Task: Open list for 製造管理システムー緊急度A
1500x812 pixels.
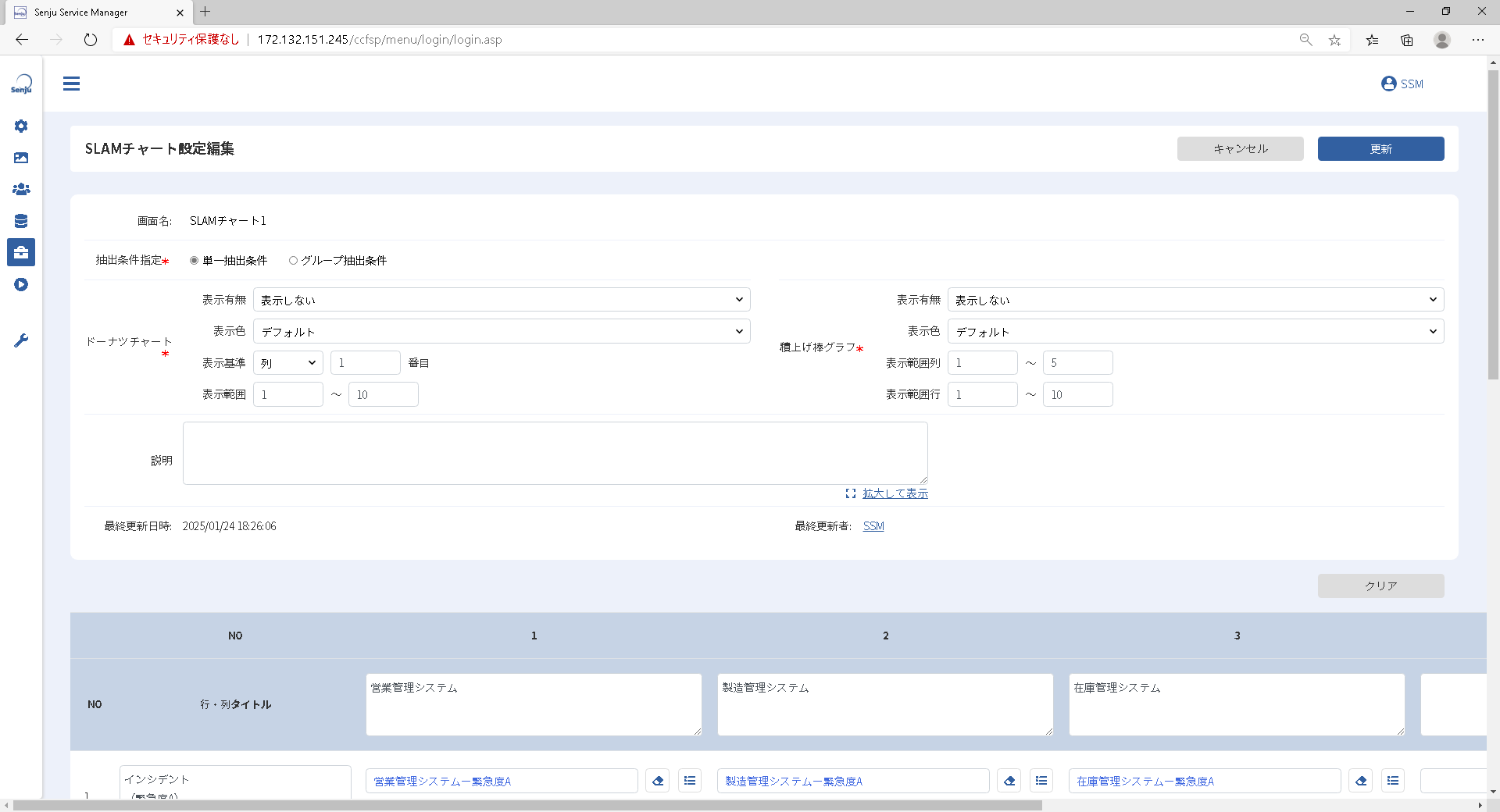Action: pos(1041,781)
